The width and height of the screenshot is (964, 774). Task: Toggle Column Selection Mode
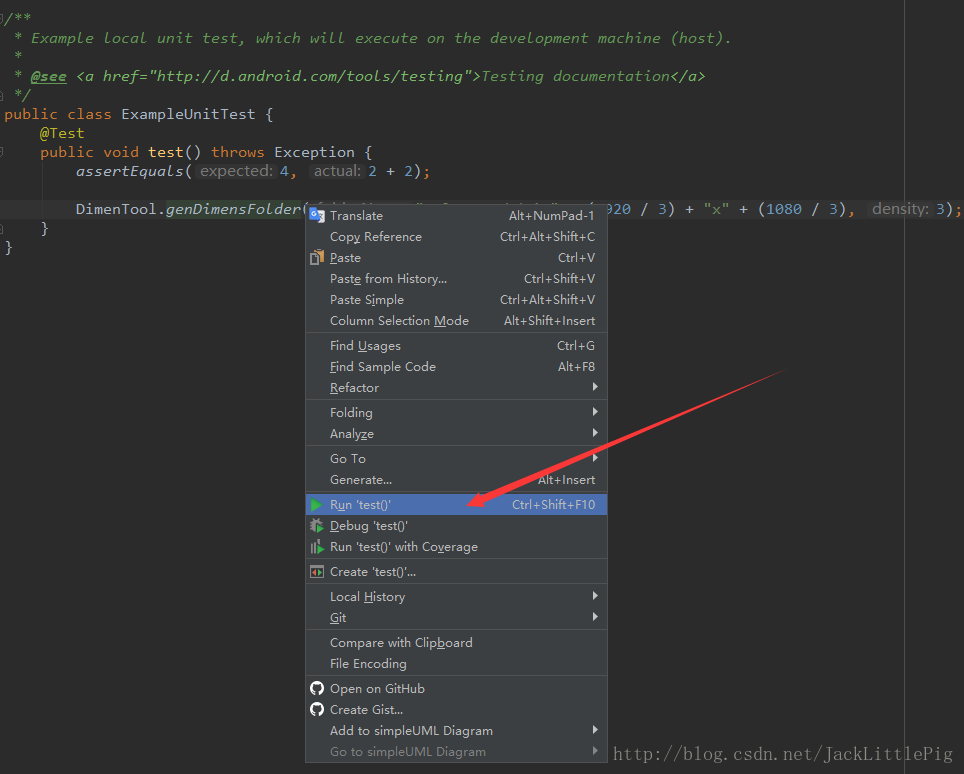pos(456,320)
